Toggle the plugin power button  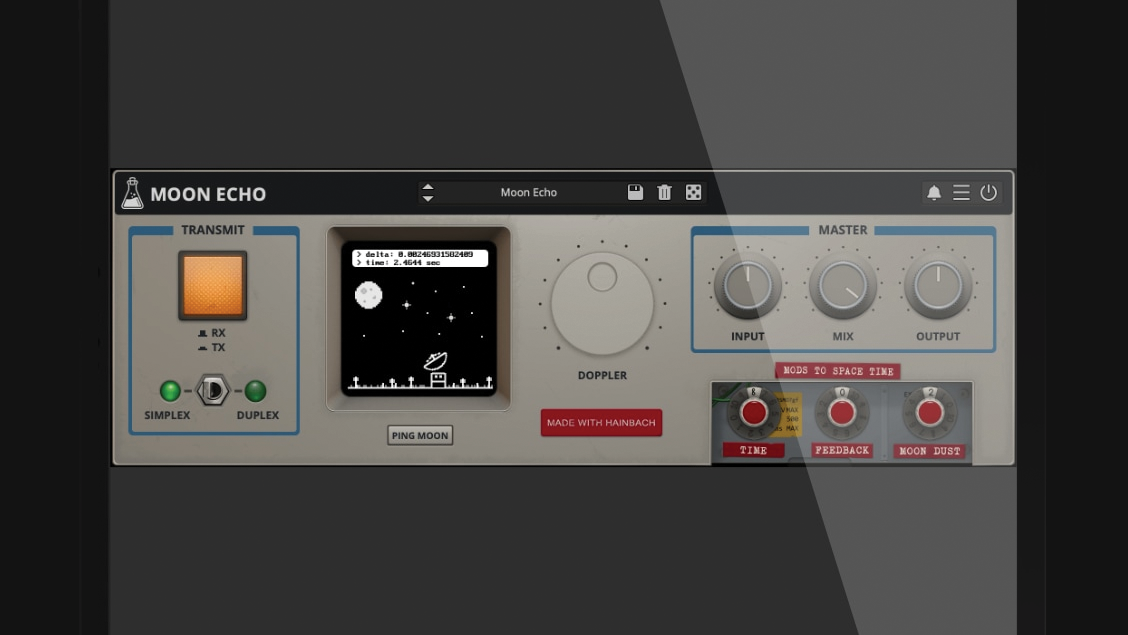[989, 192]
